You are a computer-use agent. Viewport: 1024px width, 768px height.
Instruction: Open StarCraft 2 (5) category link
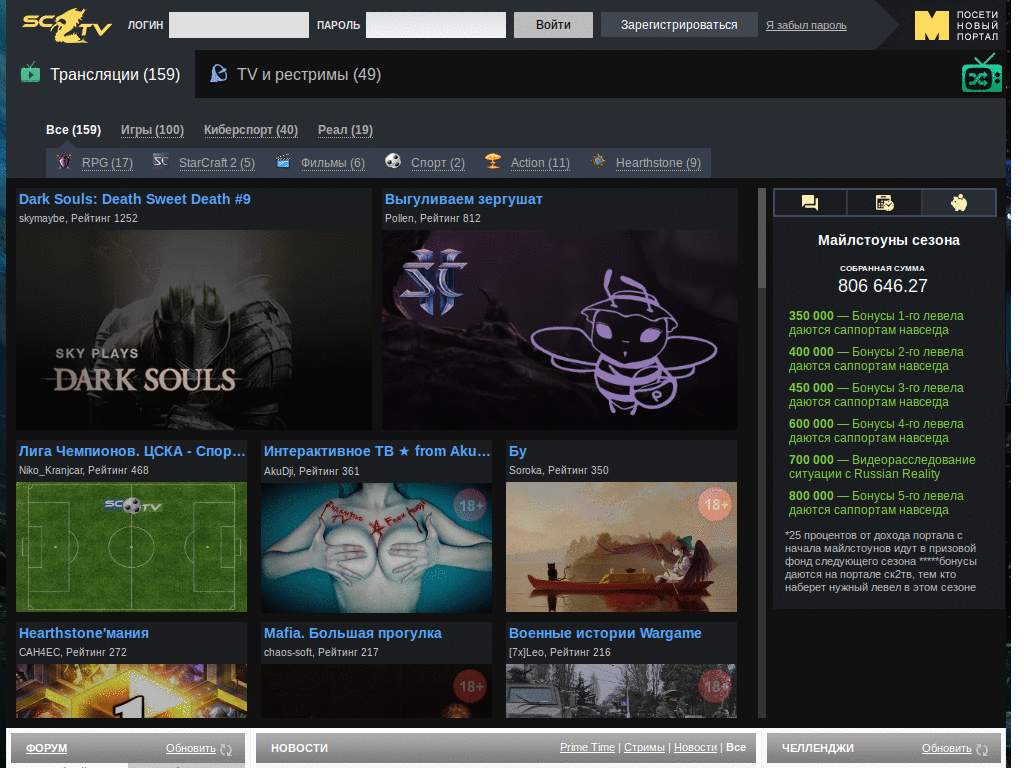[x=217, y=163]
